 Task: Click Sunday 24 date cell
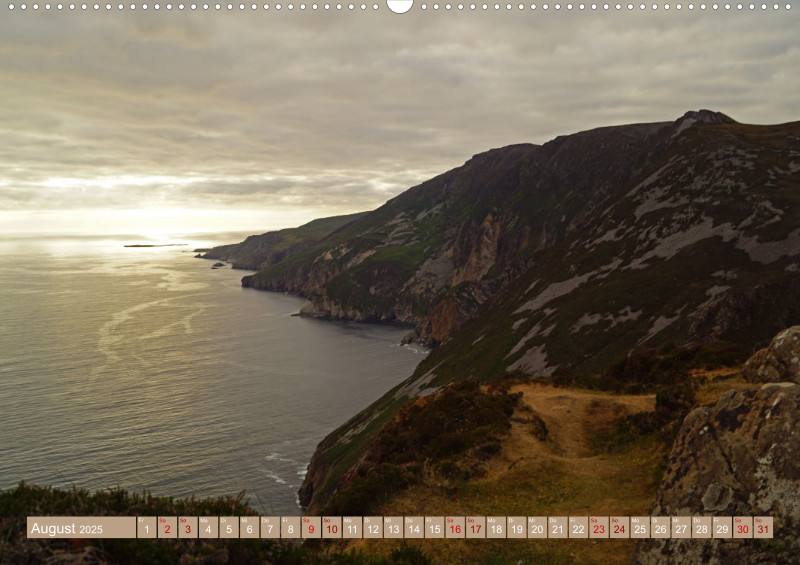coord(619,527)
